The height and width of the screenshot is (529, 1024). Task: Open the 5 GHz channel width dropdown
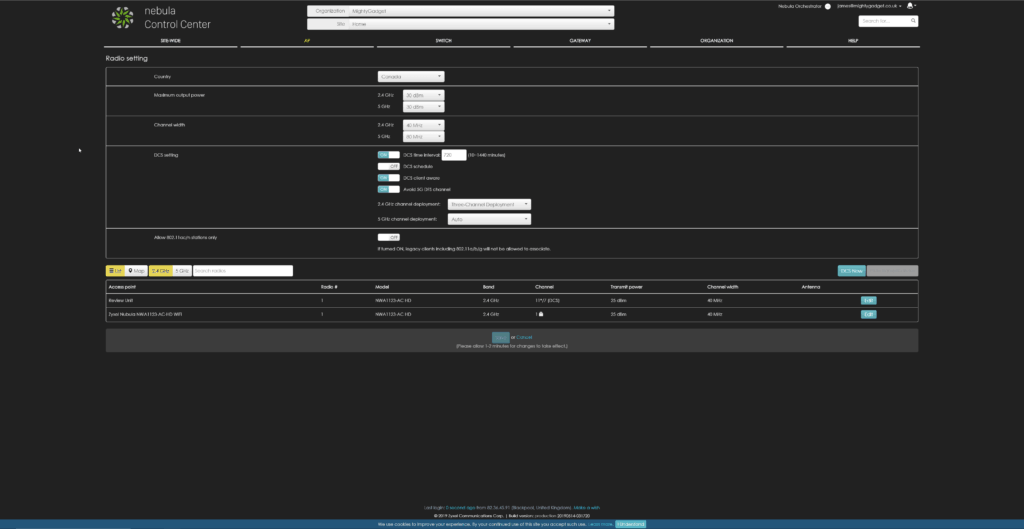click(423, 137)
